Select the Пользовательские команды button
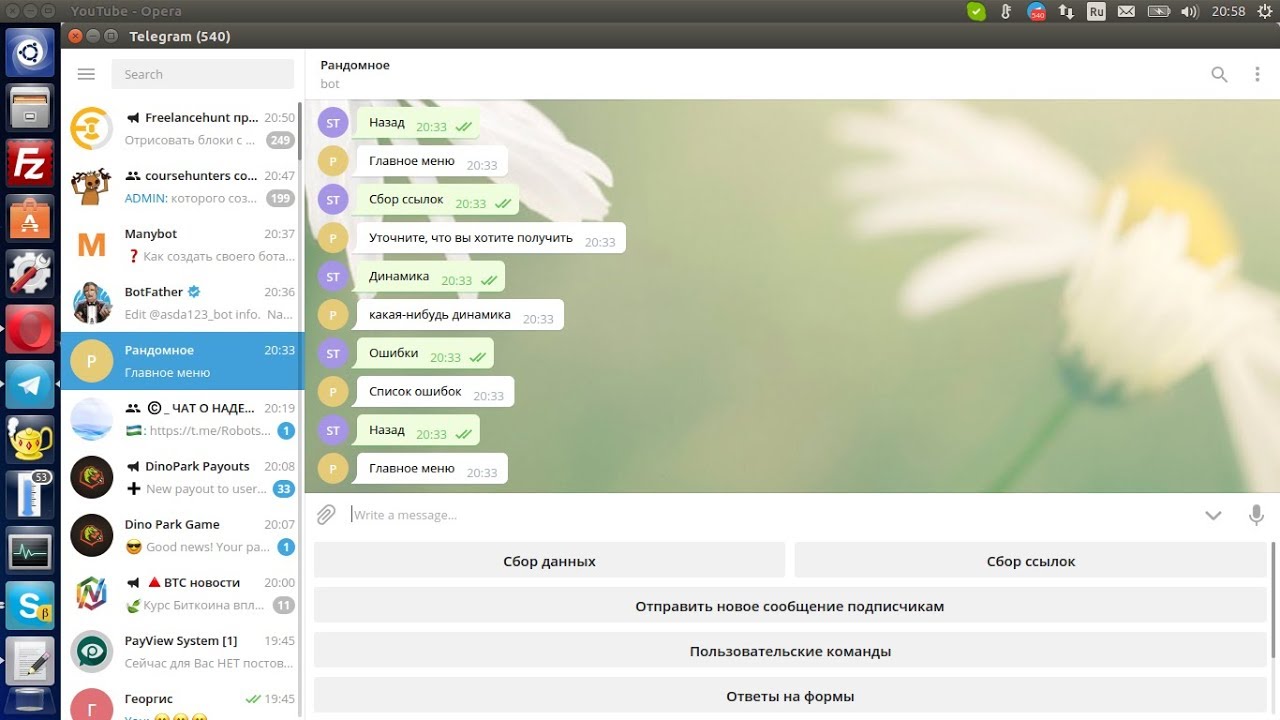Image resolution: width=1280 pixels, height=720 pixels. click(790, 651)
